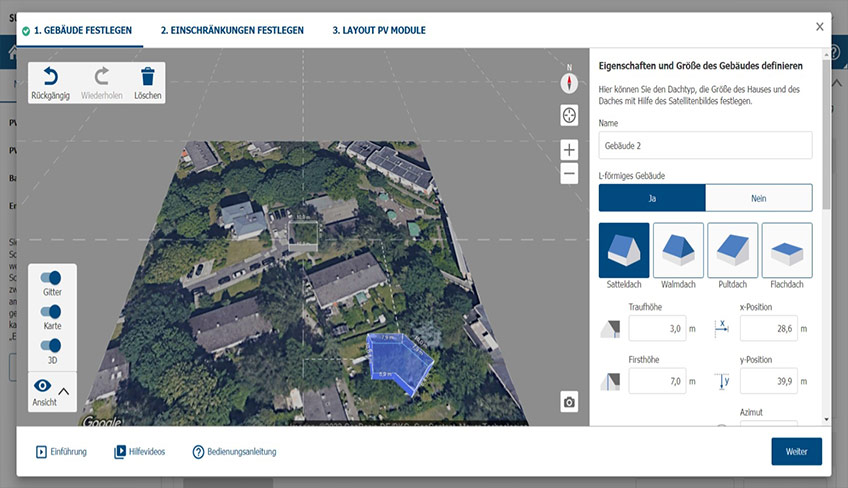Collapse the Ansicht panel chevron
Image resolution: width=848 pixels, height=488 pixels.
[x=64, y=391]
